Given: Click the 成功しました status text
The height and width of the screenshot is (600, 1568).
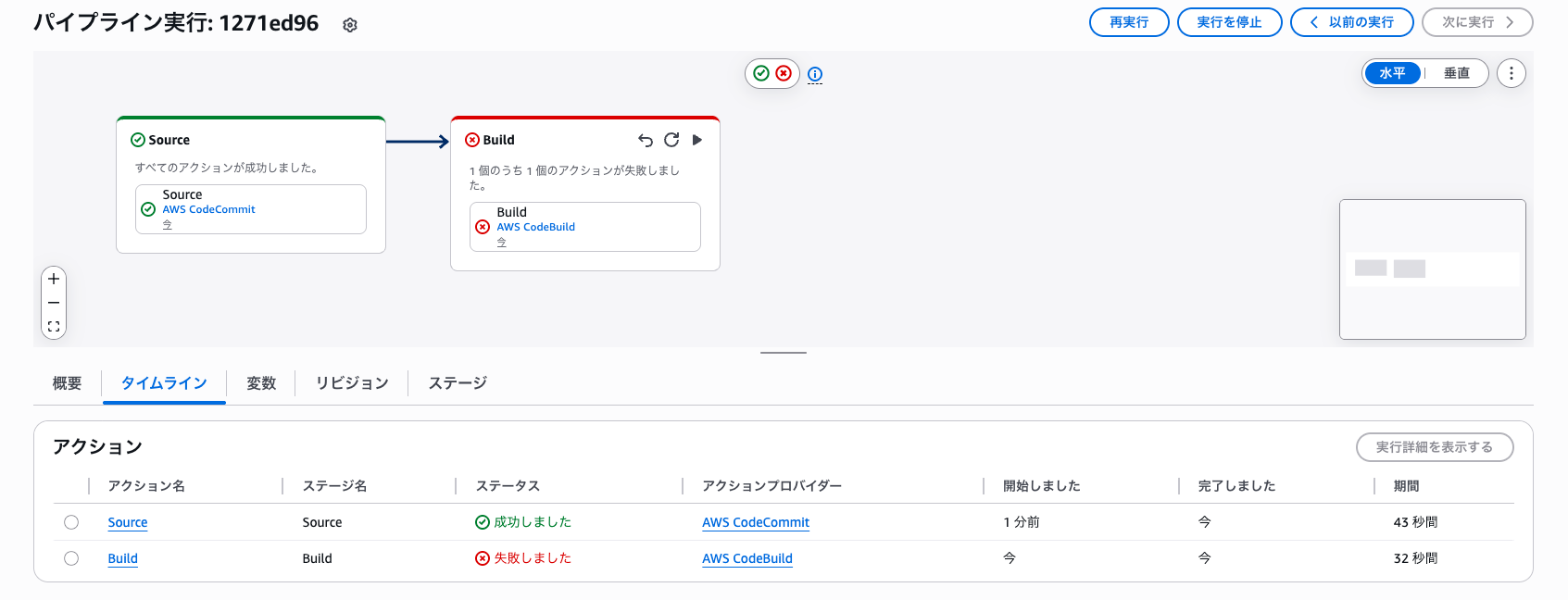Looking at the screenshot, I should coord(533,522).
